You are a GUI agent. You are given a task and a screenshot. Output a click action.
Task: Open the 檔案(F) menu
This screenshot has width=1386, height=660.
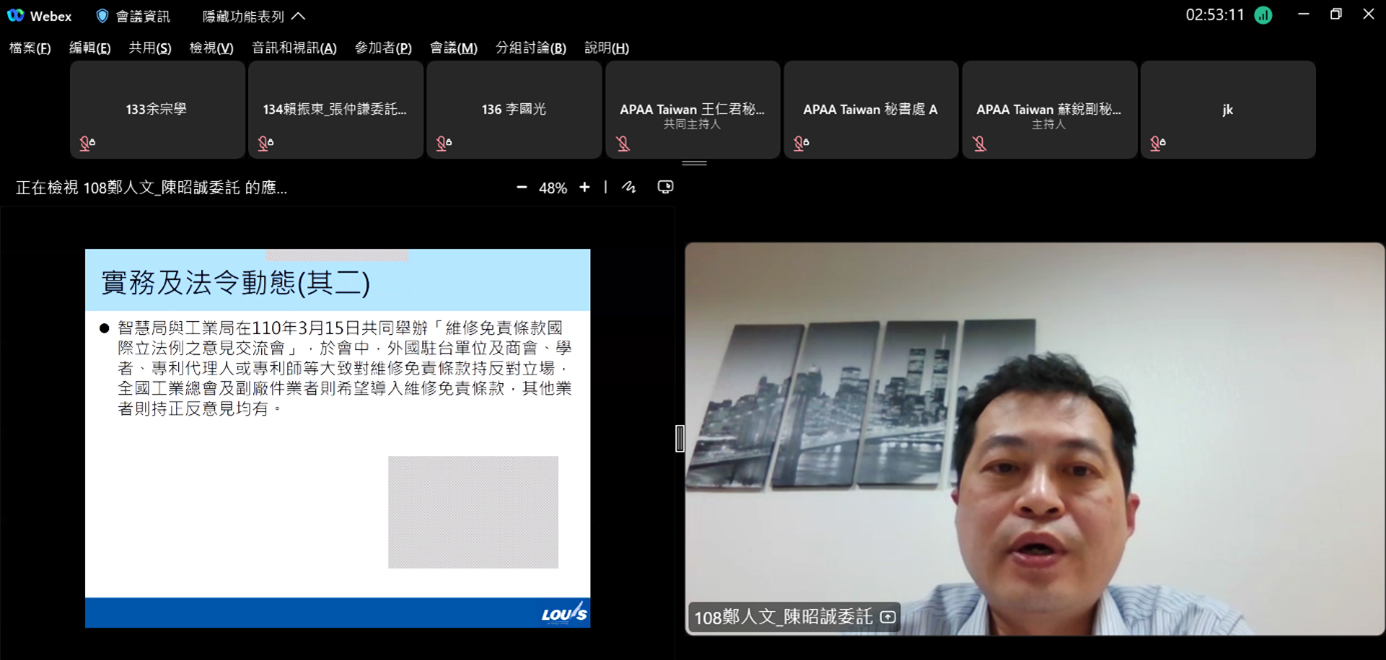pos(30,48)
